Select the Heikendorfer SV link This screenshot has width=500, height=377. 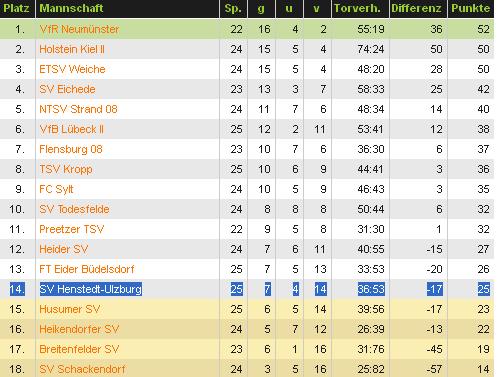click(79, 329)
